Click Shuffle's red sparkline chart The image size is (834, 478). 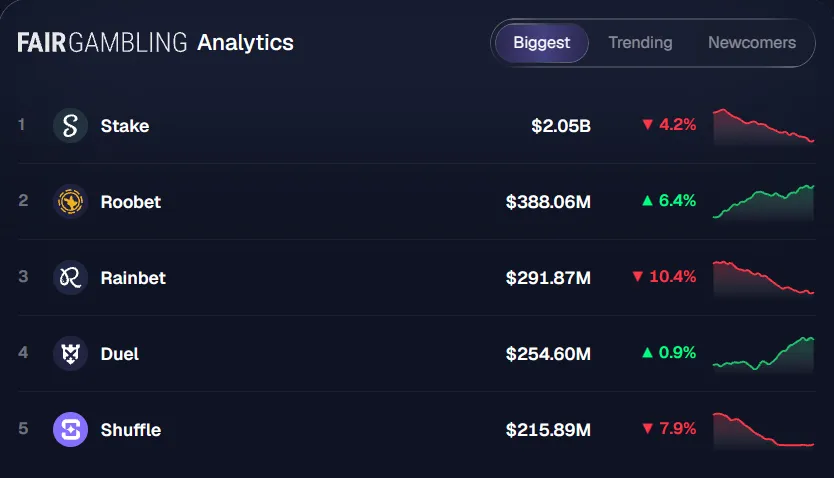tap(763, 431)
